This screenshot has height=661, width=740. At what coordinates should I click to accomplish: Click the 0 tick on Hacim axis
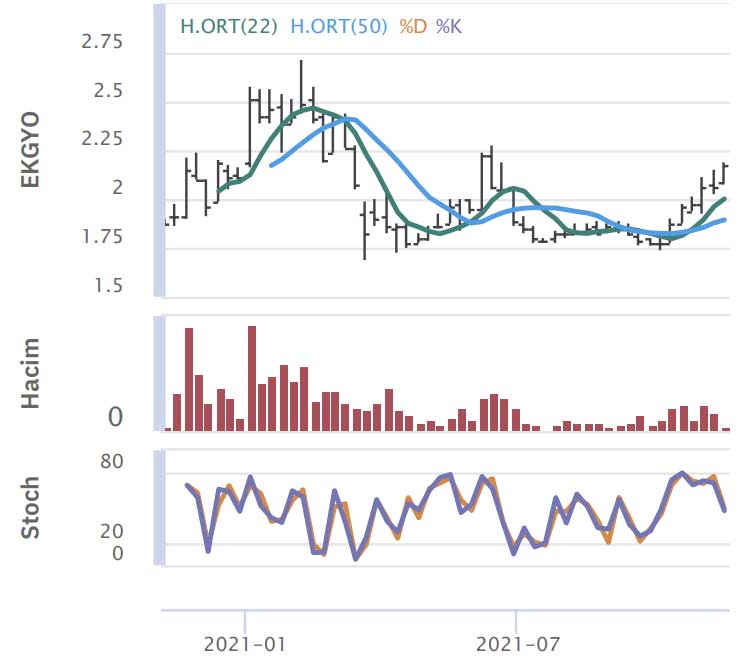tap(115, 417)
